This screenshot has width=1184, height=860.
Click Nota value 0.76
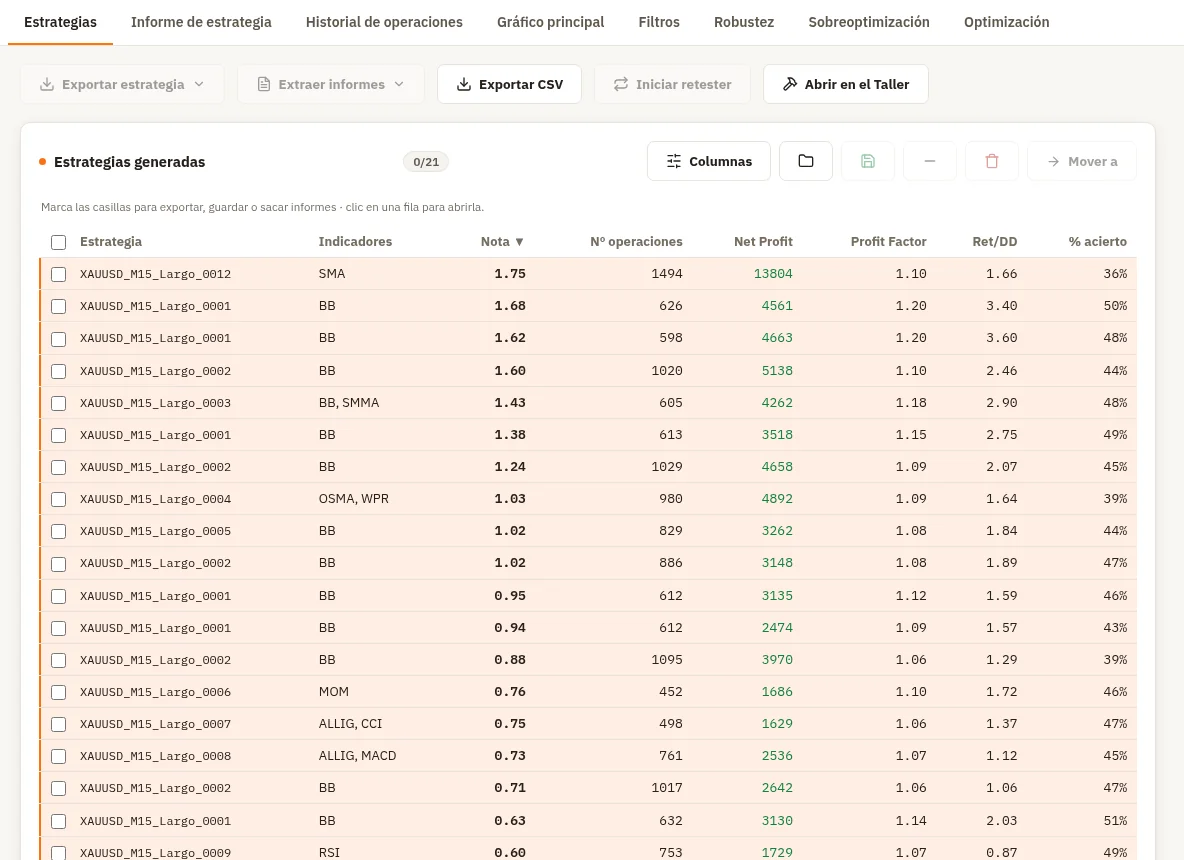510,692
